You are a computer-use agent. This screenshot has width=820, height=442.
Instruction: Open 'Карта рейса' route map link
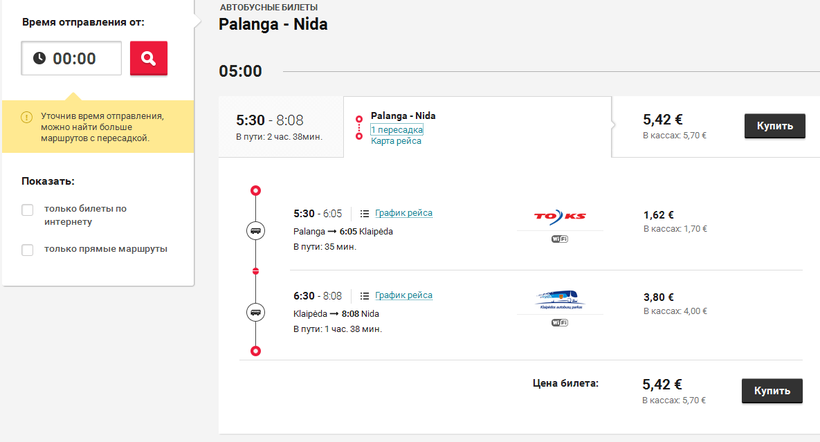point(396,141)
